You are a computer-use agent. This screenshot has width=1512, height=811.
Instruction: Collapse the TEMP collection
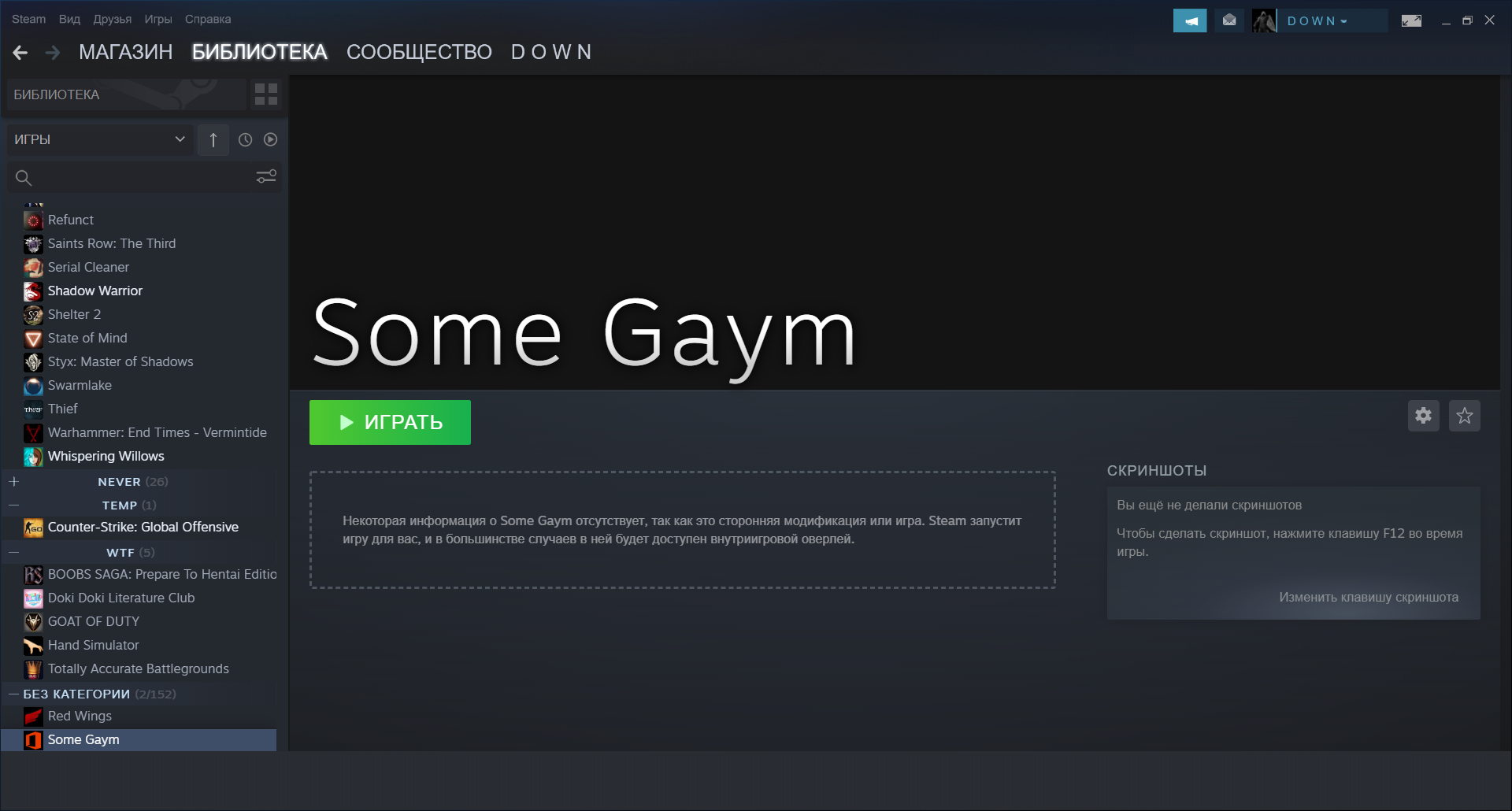coord(14,505)
